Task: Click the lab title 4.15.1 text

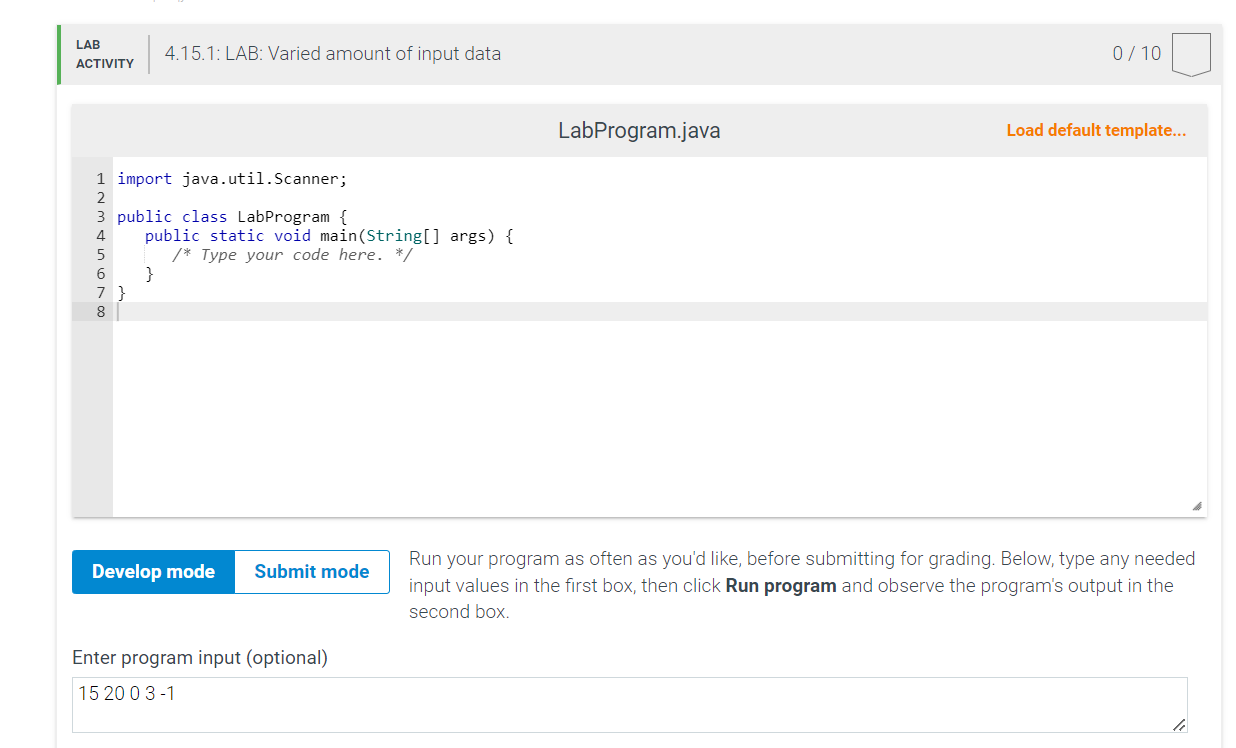Action: click(x=332, y=54)
